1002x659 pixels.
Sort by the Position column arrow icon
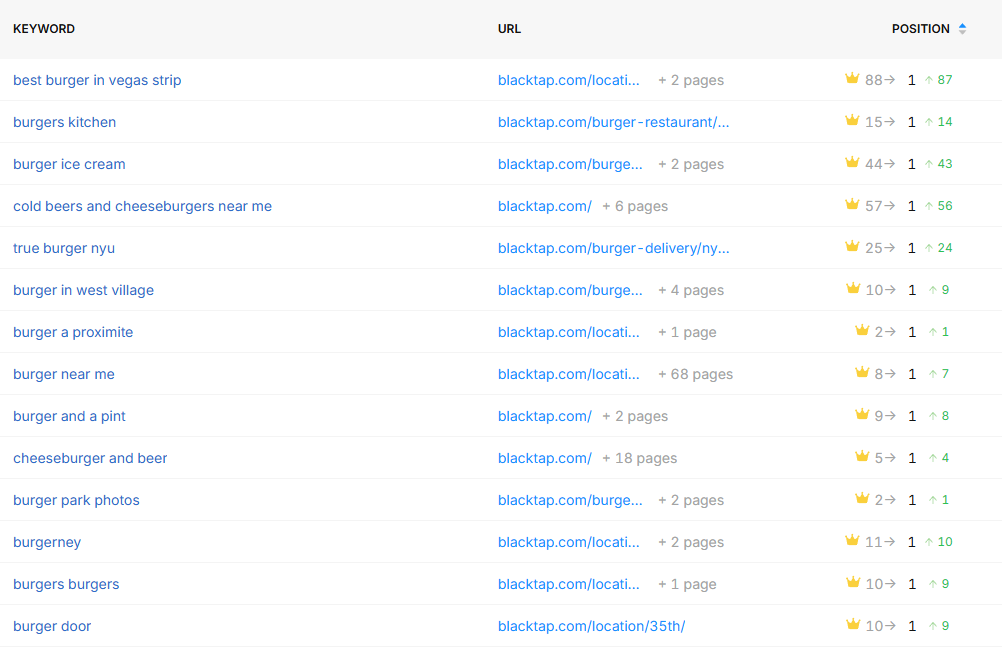(x=962, y=29)
